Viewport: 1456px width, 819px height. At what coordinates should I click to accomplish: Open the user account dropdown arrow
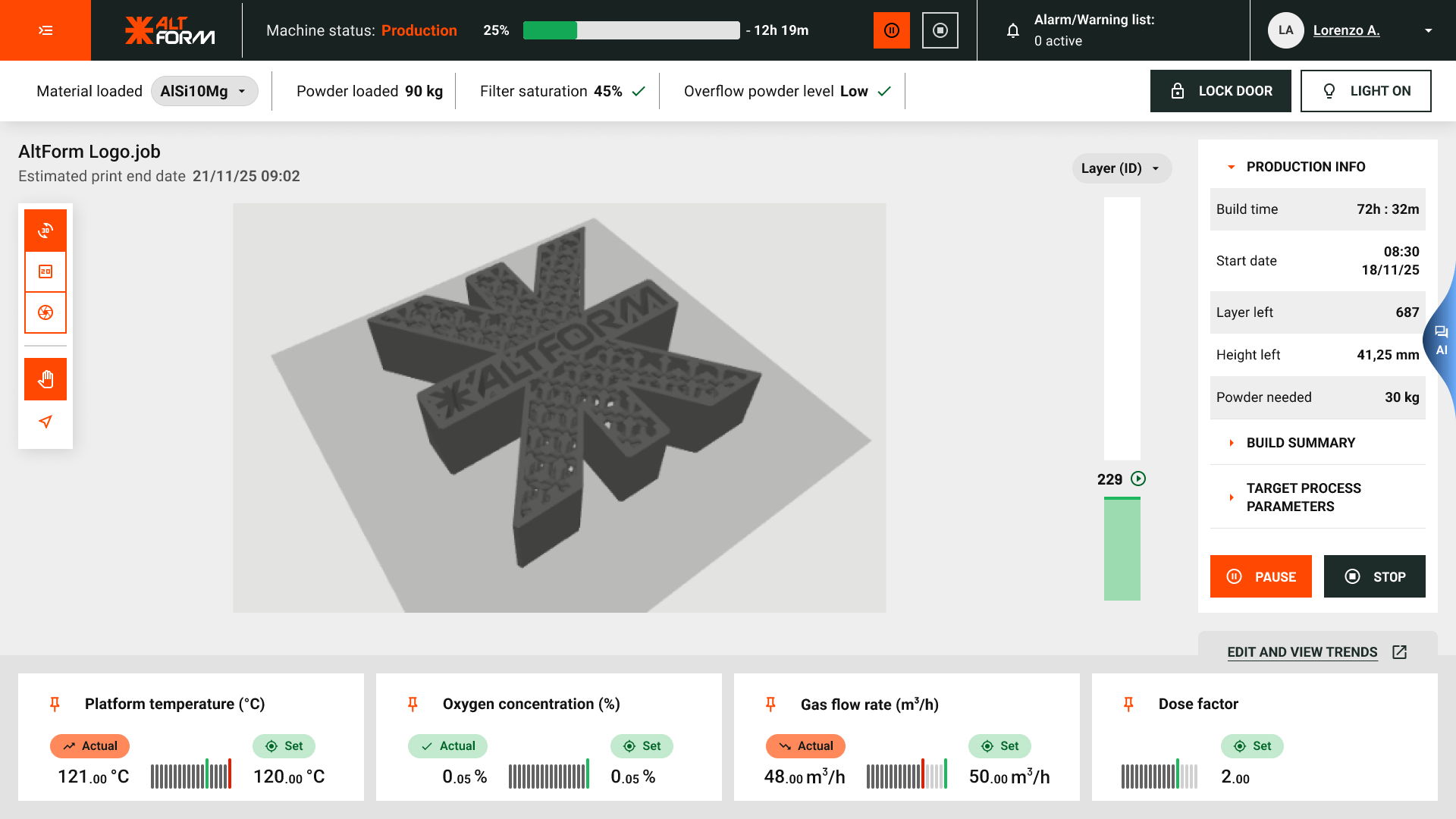point(1429,30)
